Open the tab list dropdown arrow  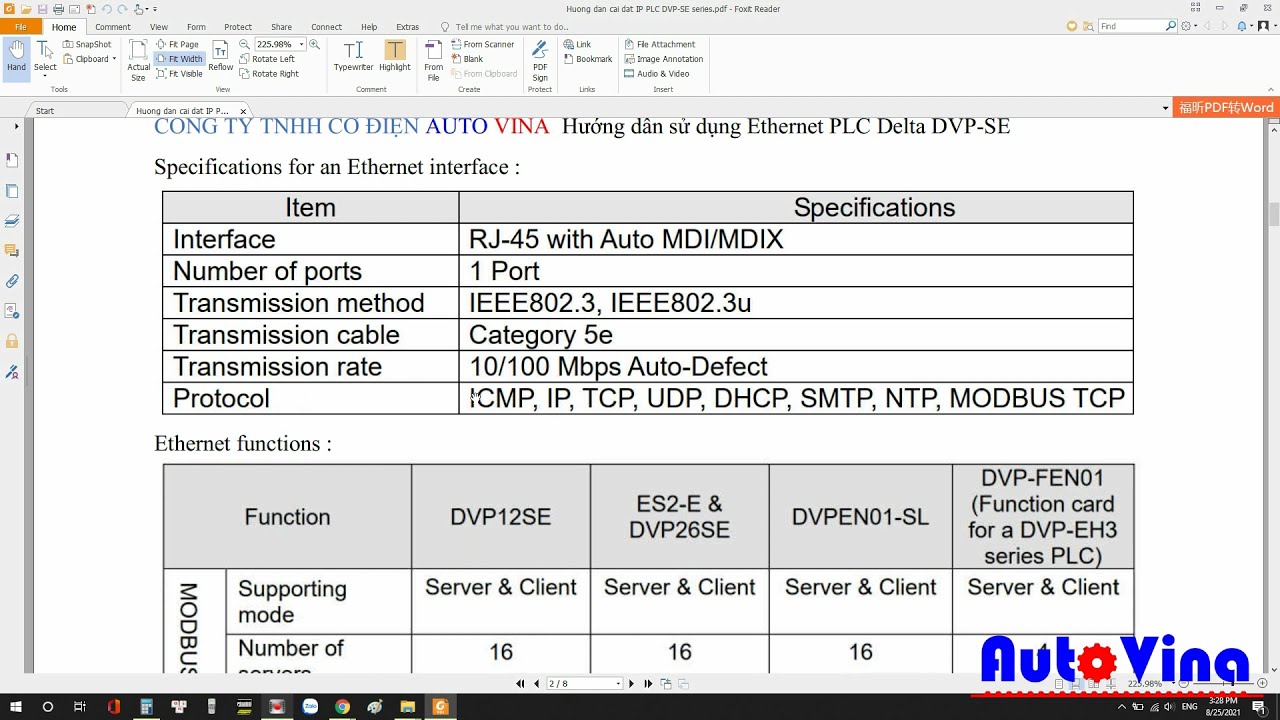click(x=1165, y=108)
